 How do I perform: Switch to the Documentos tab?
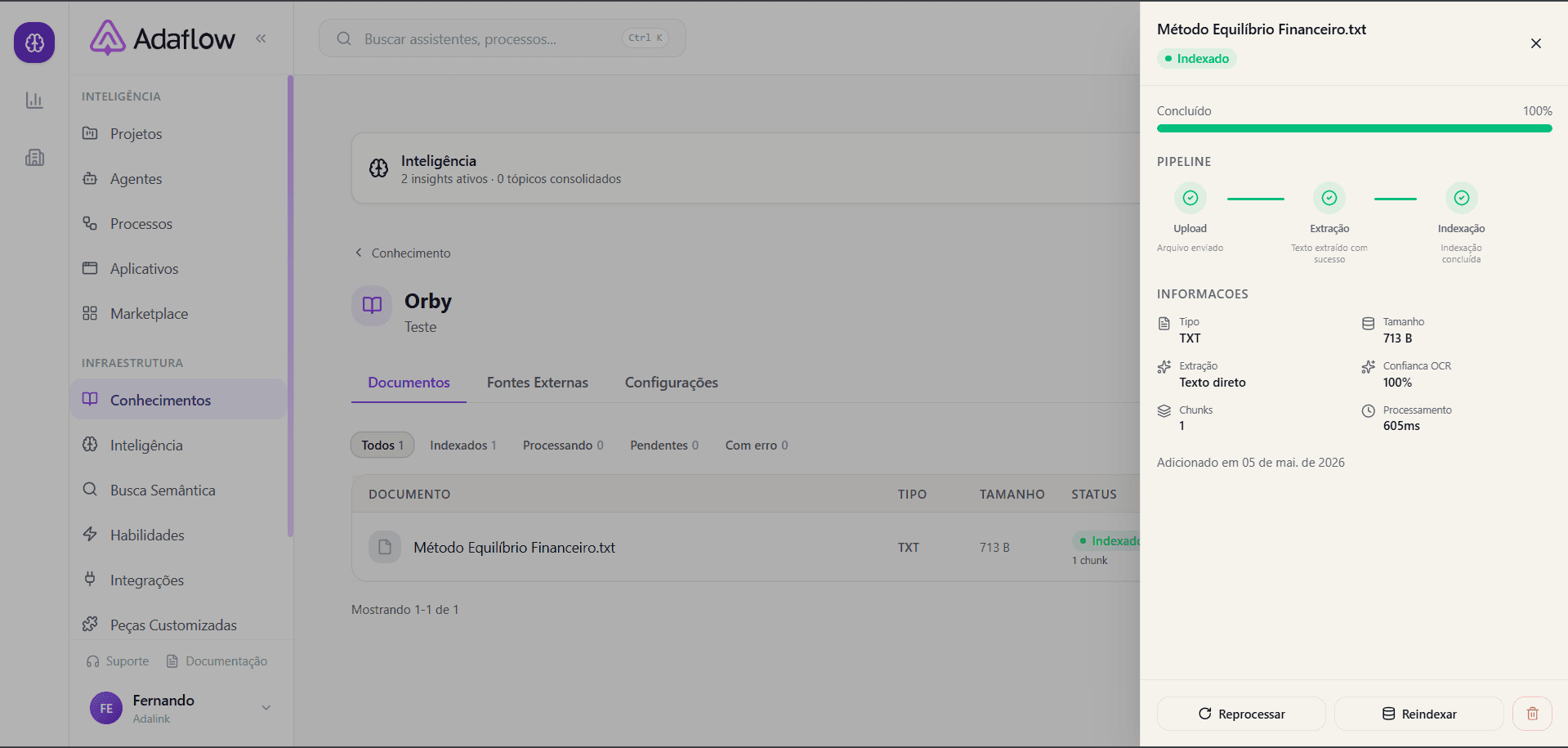(x=409, y=383)
